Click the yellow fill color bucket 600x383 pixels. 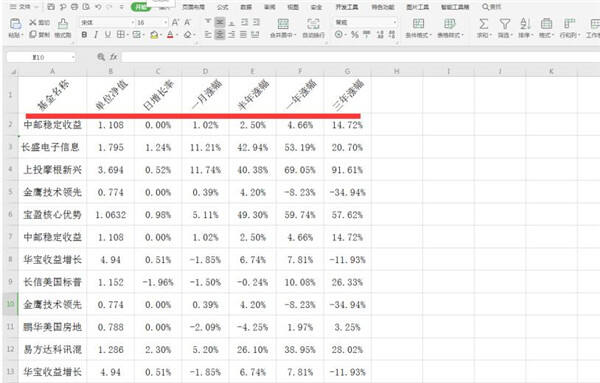click(x=154, y=35)
